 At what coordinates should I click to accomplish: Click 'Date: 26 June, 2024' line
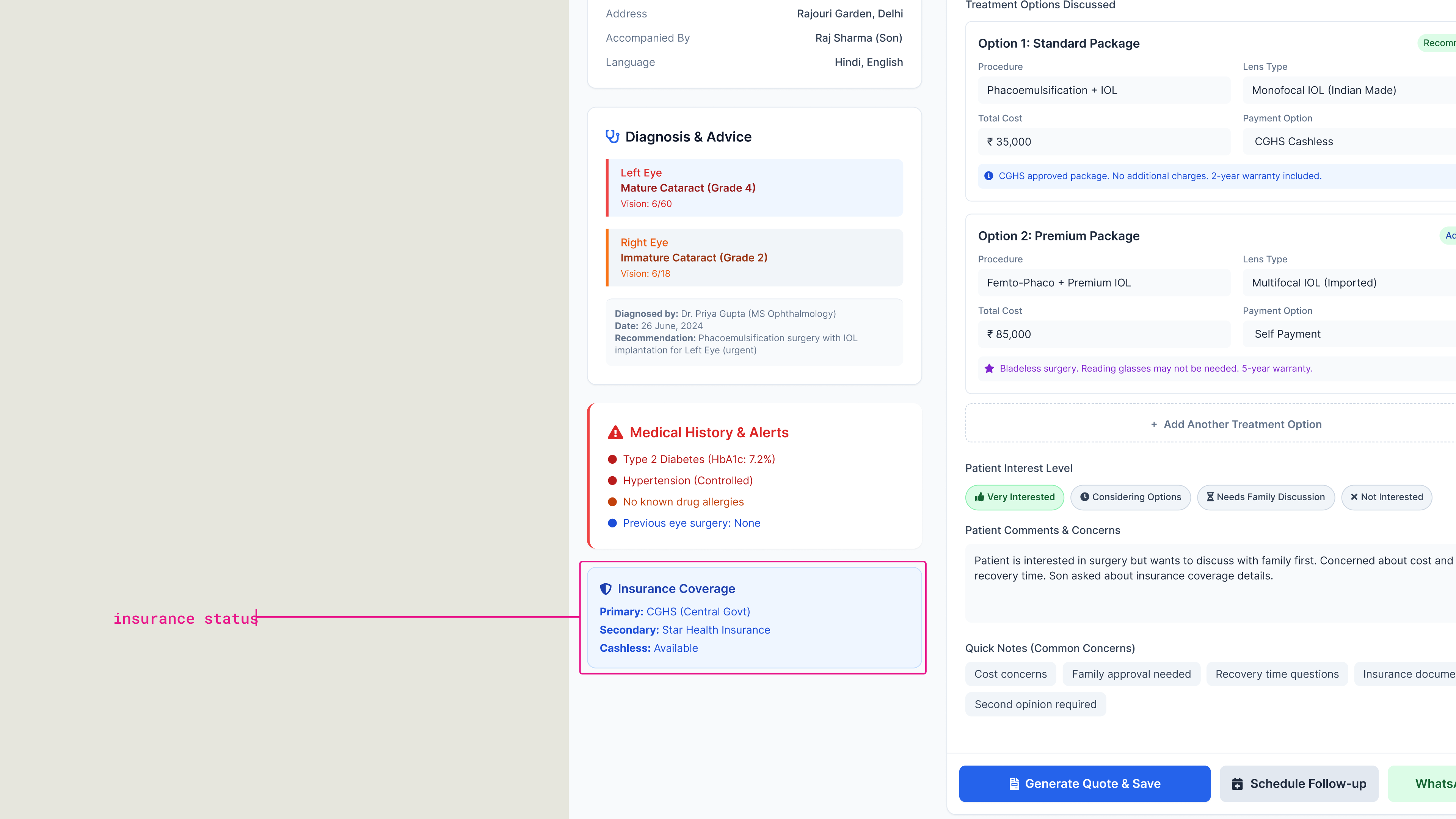click(659, 326)
